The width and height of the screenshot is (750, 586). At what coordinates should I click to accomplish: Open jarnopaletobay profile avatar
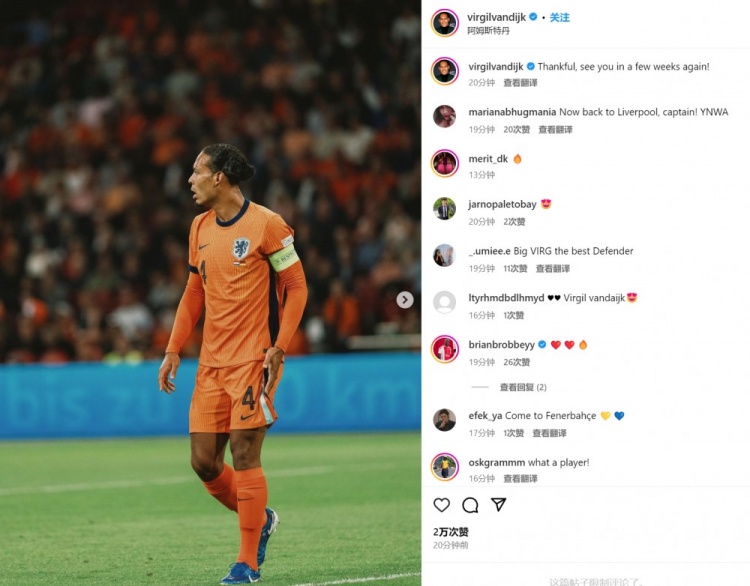[x=444, y=209]
